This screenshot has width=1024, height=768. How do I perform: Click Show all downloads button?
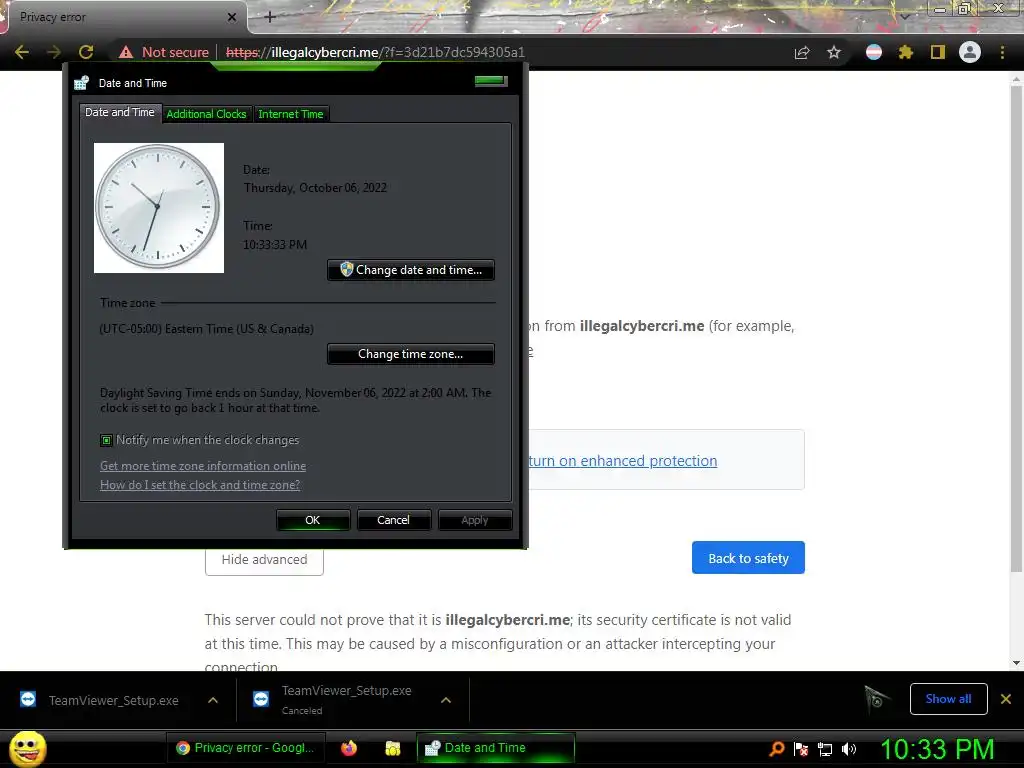pyautogui.click(x=948, y=699)
